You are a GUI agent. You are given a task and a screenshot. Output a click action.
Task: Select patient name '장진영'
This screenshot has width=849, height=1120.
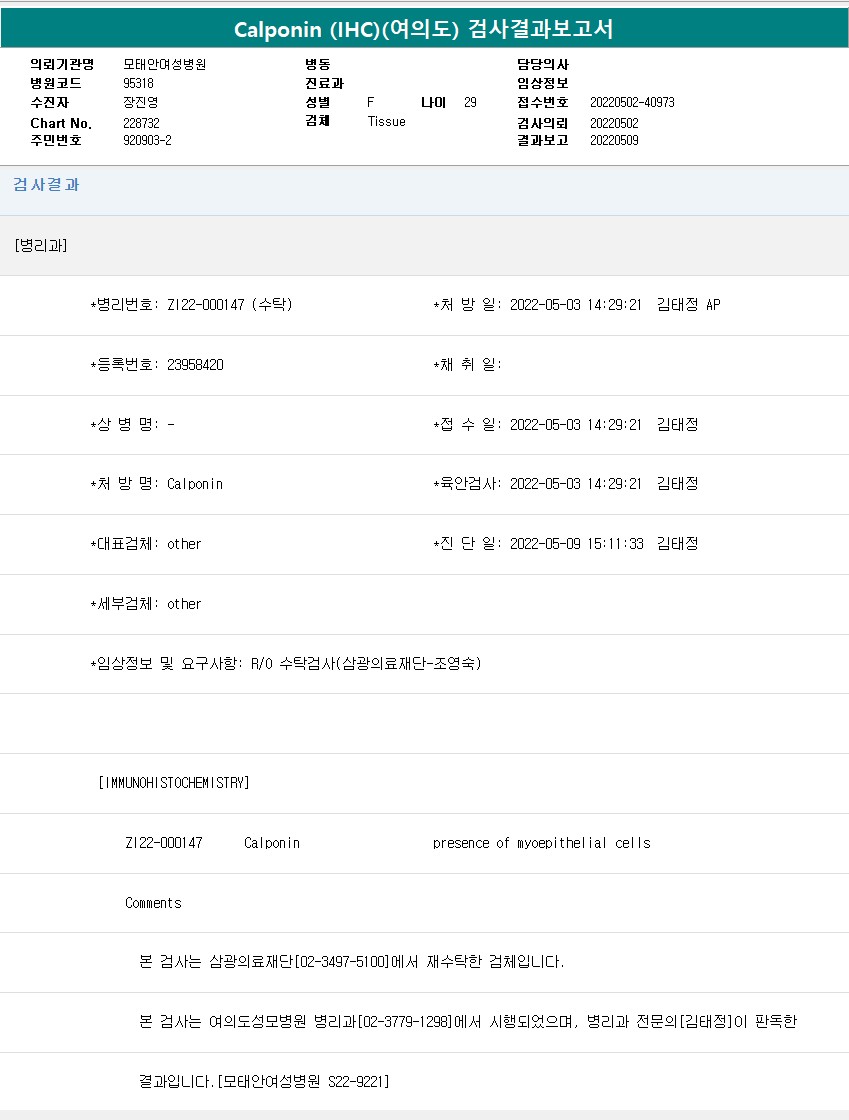(140, 103)
